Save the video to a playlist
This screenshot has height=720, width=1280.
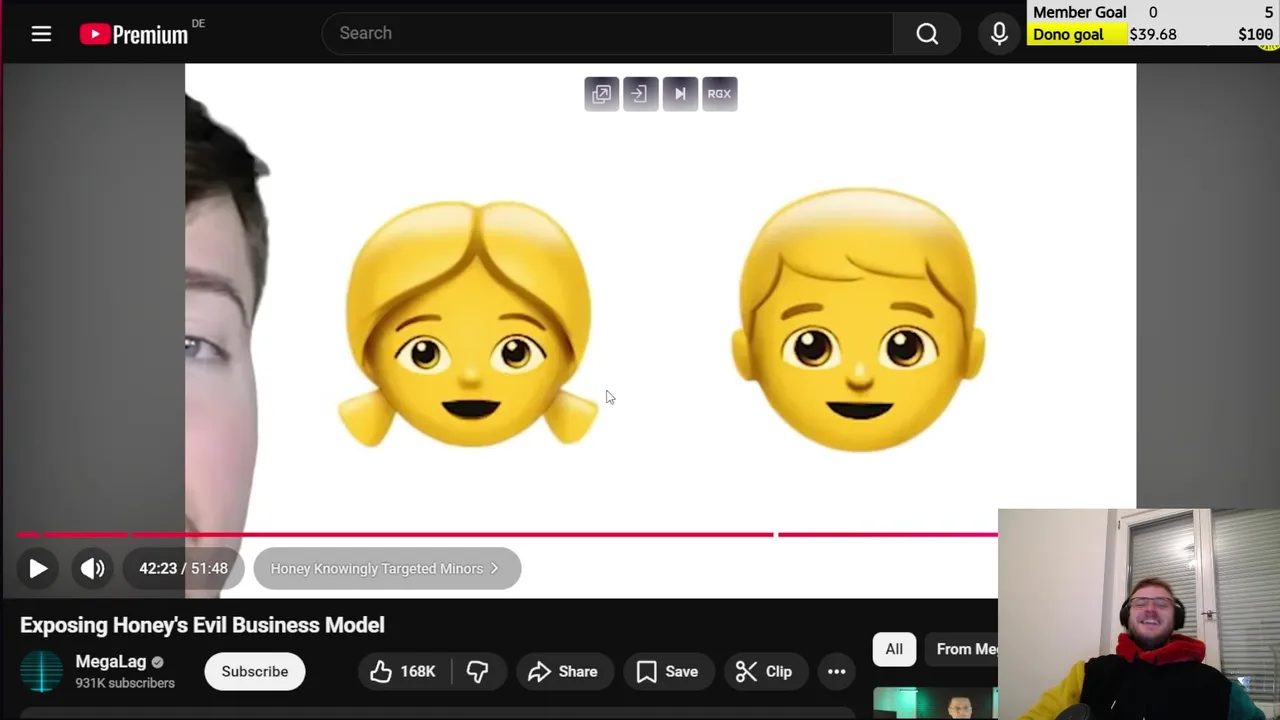[x=667, y=671]
